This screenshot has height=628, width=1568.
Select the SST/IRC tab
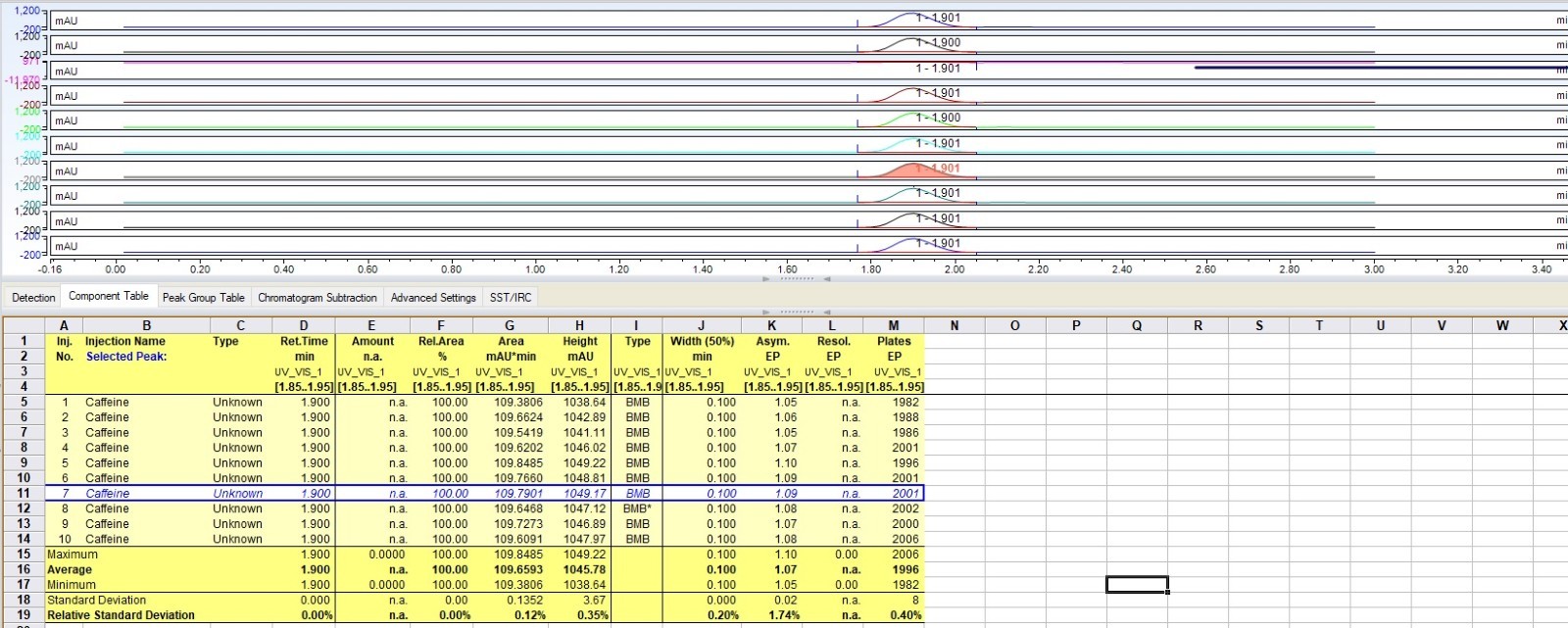click(x=511, y=297)
